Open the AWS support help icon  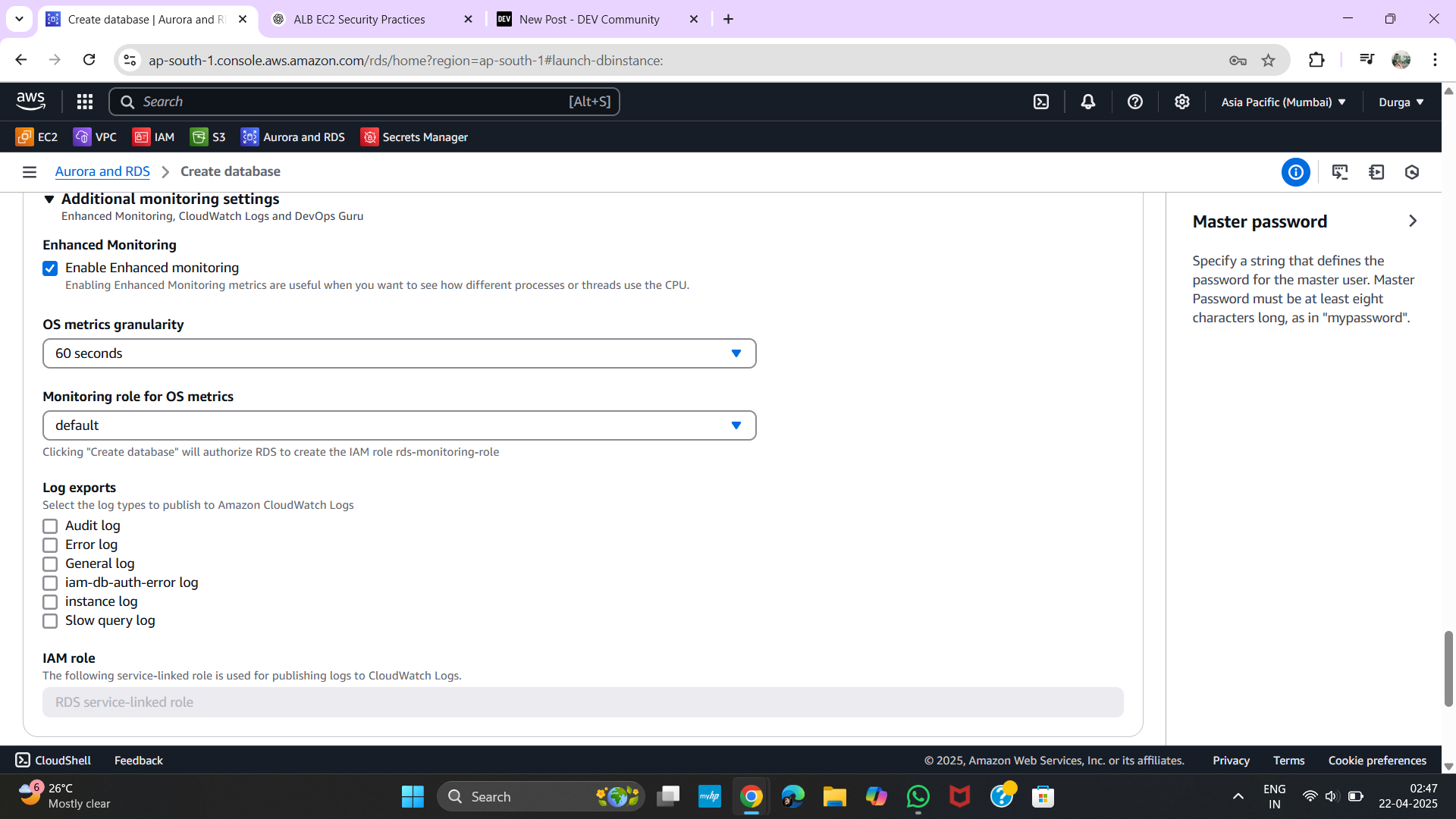[1135, 102]
